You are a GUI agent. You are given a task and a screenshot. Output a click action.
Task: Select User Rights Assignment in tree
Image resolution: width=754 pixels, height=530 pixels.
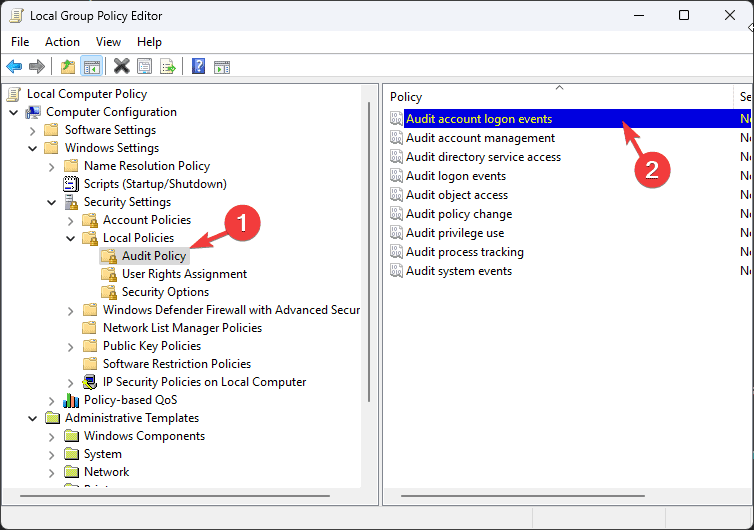coord(184,274)
